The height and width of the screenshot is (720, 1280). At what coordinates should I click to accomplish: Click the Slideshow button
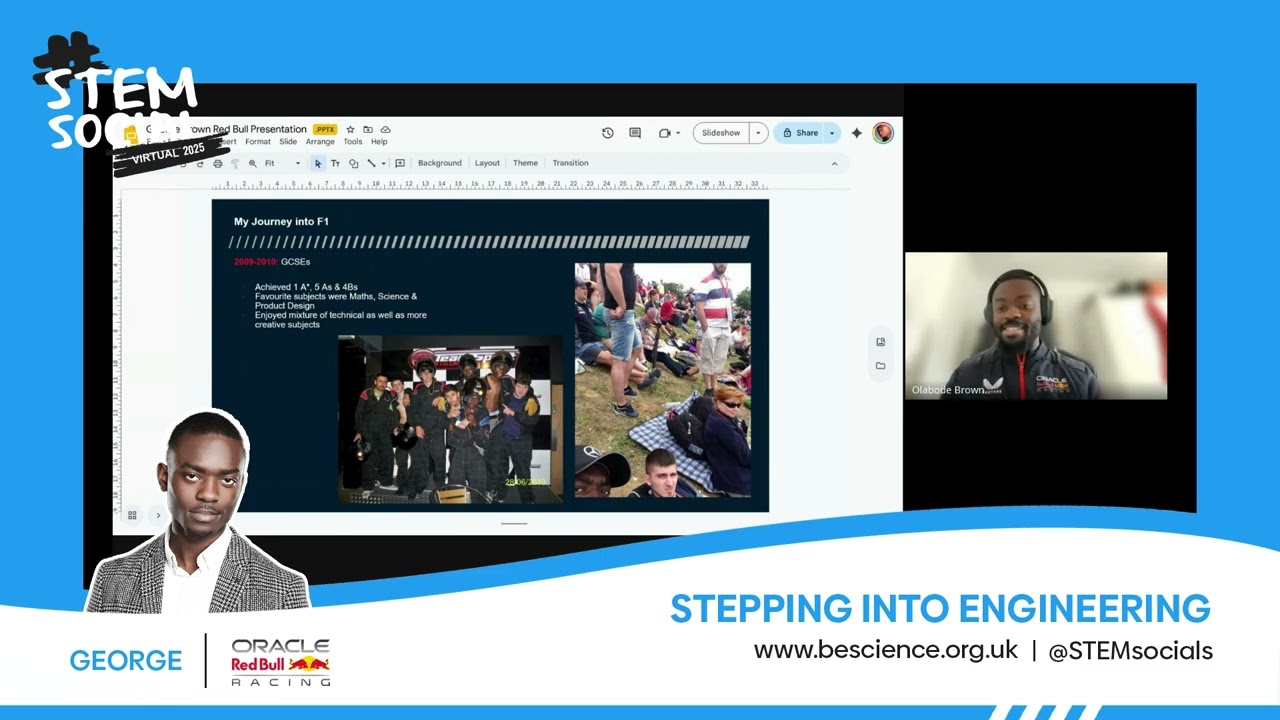click(x=721, y=133)
